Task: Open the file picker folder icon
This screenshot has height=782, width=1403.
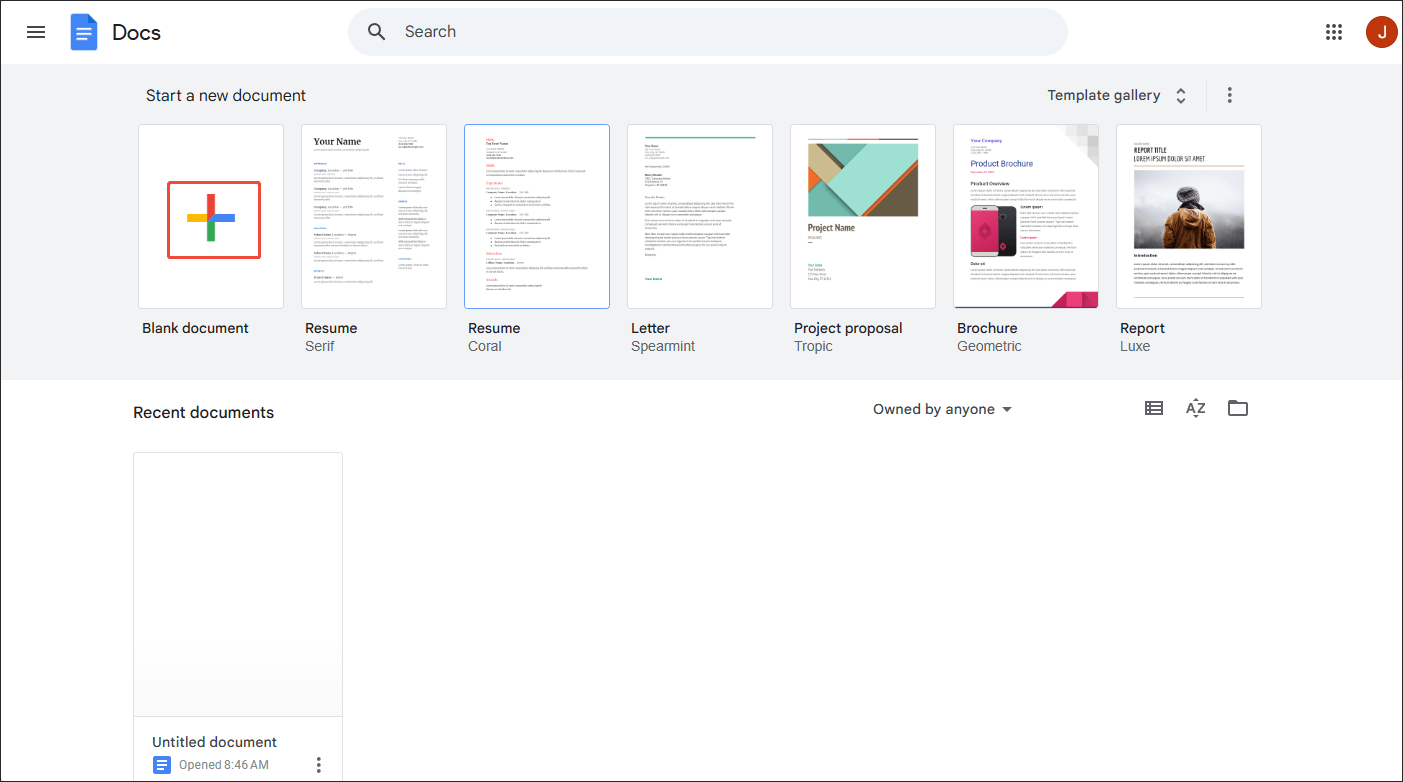Action: [1237, 408]
